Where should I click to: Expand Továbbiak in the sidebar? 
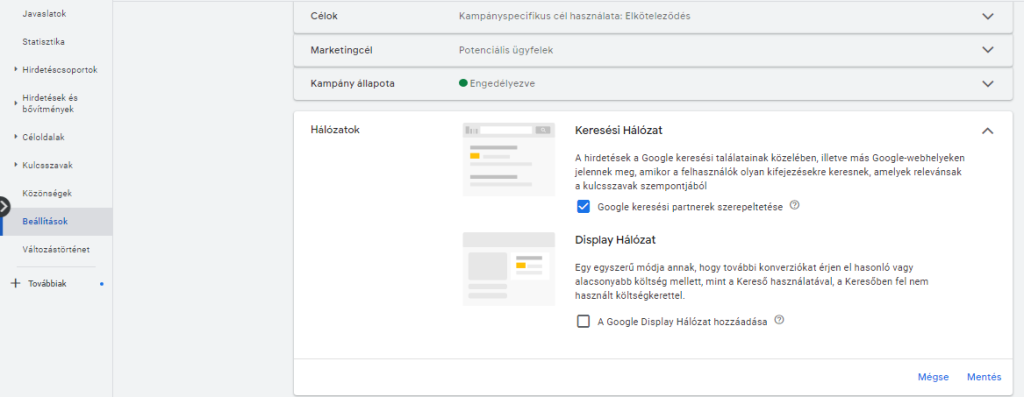[47, 284]
